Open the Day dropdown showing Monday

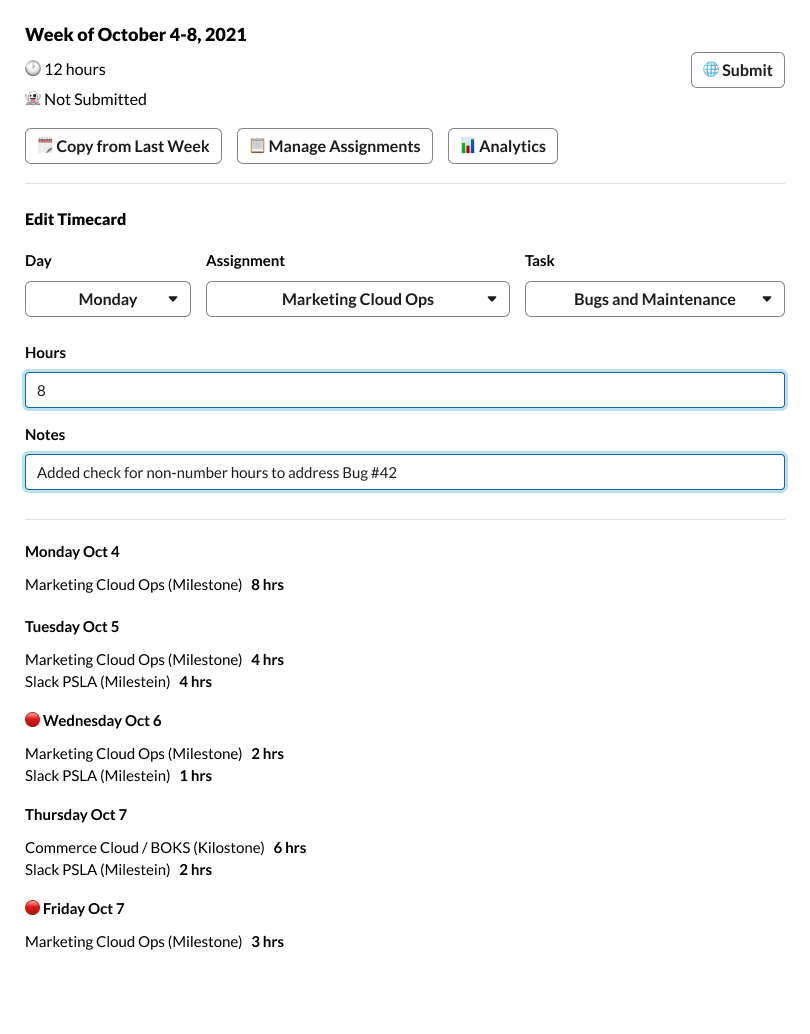pos(107,298)
